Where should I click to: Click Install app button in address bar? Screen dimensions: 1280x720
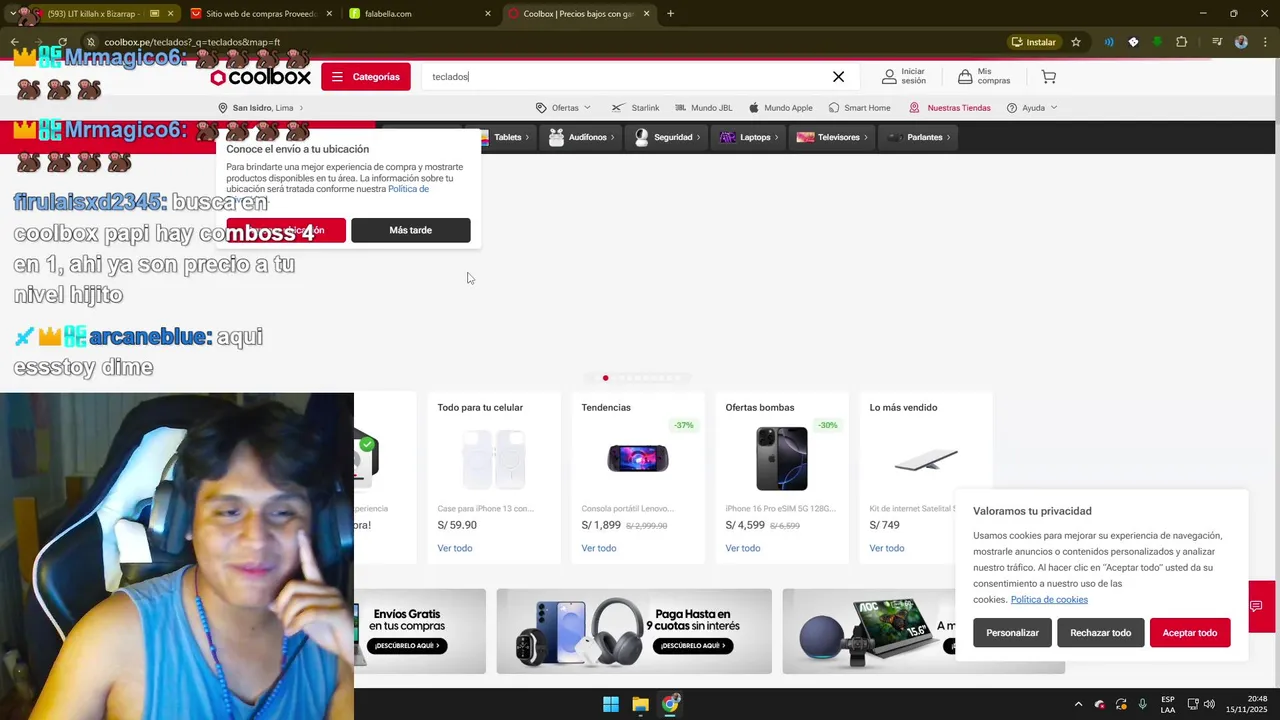pyautogui.click(x=1034, y=42)
